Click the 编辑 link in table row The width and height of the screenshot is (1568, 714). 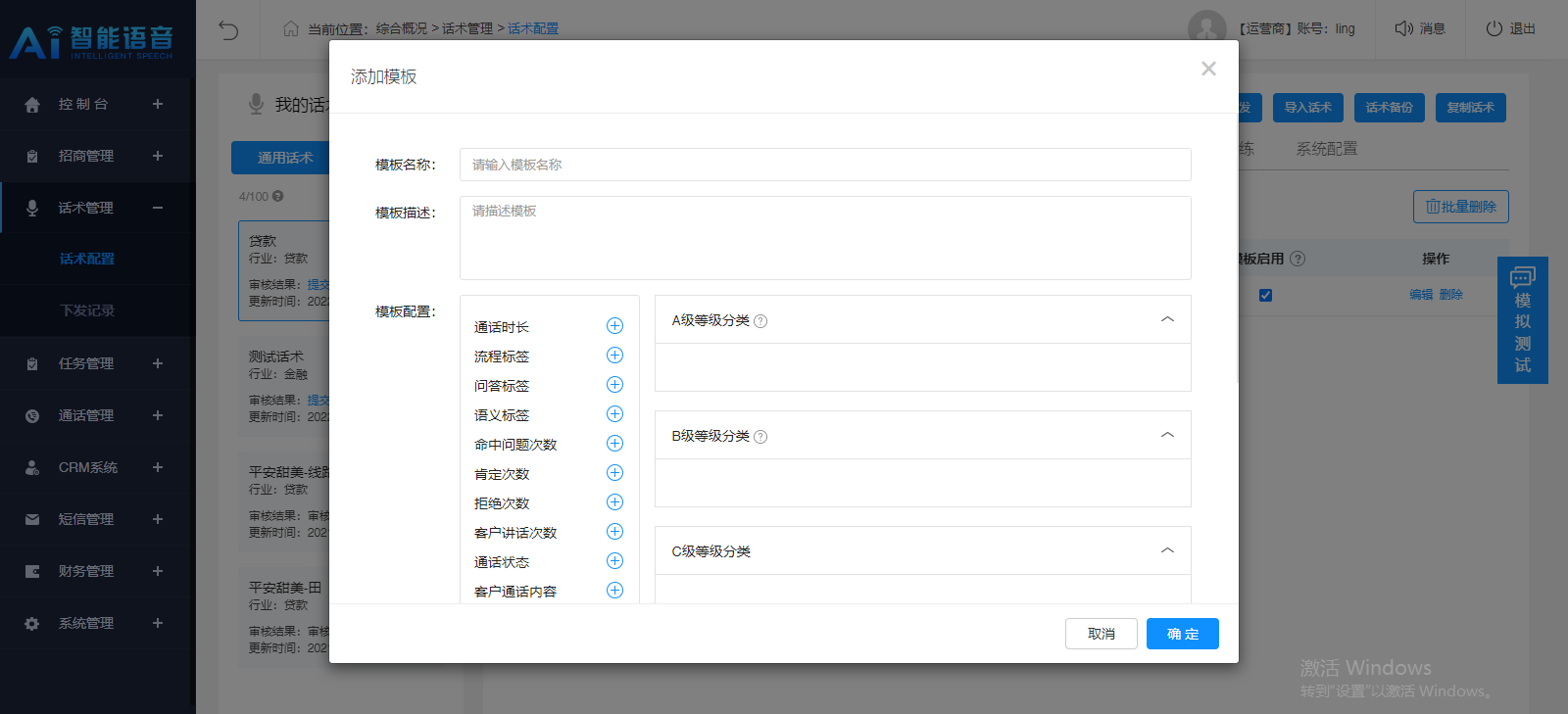[x=1421, y=295]
